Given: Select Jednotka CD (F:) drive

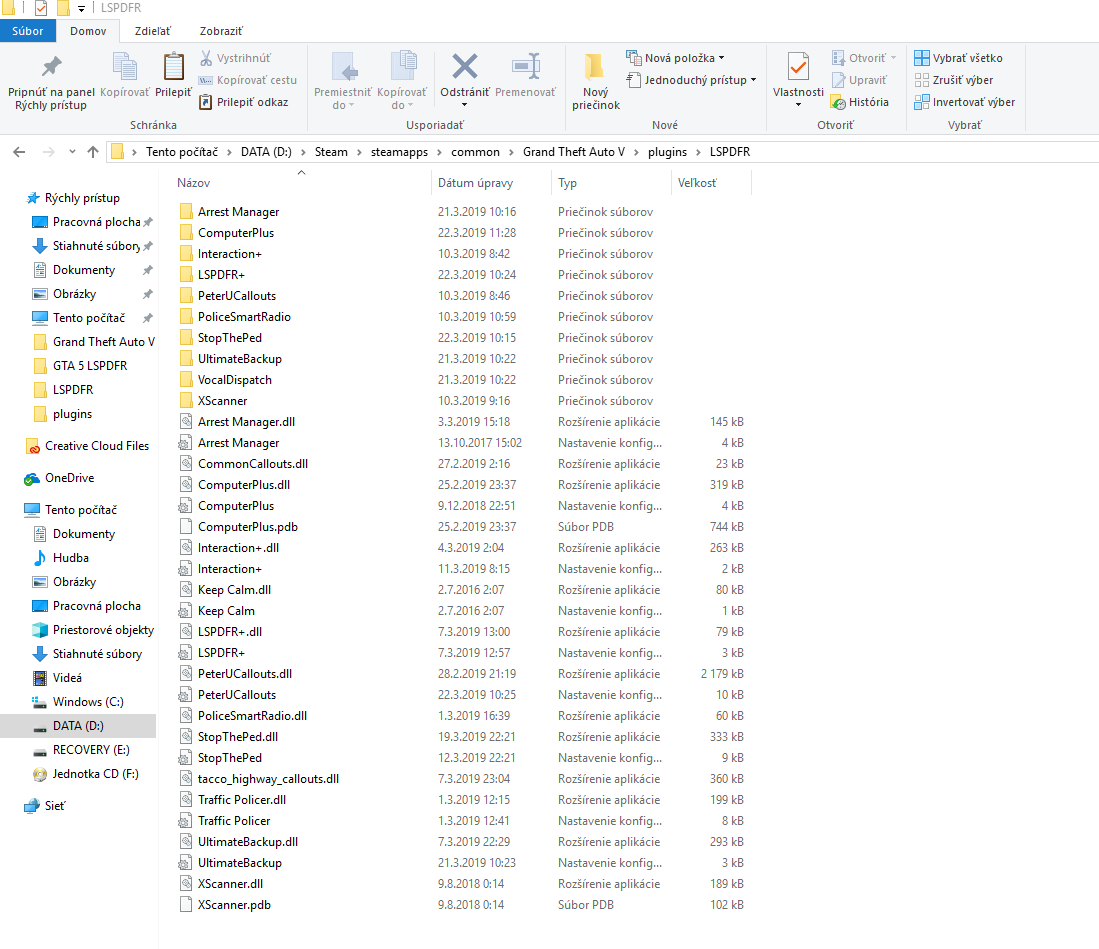Looking at the screenshot, I should (x=95, y=774).
